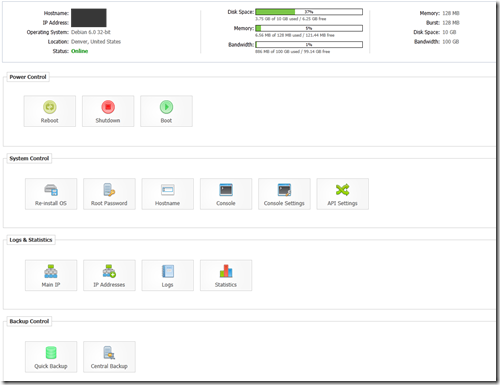Open the Logs viewer
Viewport: 500px width, 385px height.
168,275
